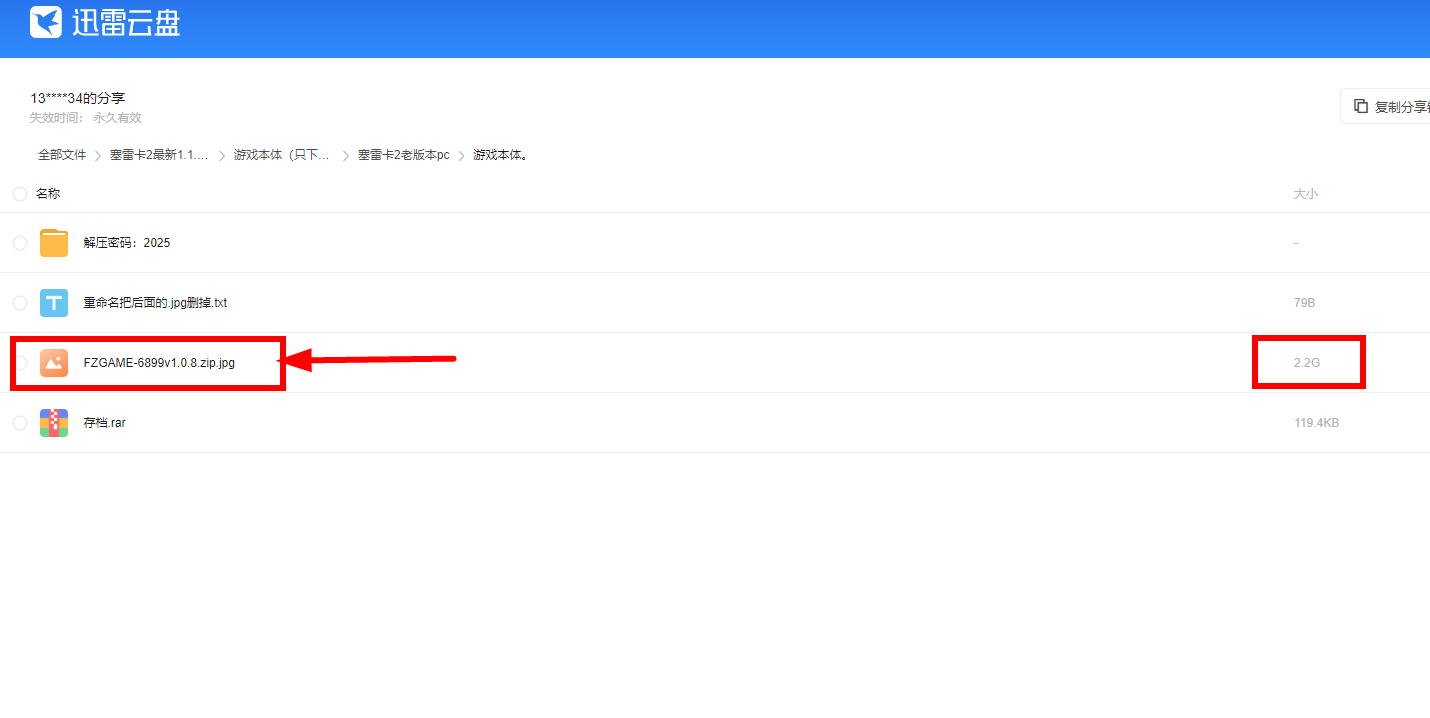
Task: Open the 游戏本体（只下 breadcrumb folder
Action: click(282, 155)
